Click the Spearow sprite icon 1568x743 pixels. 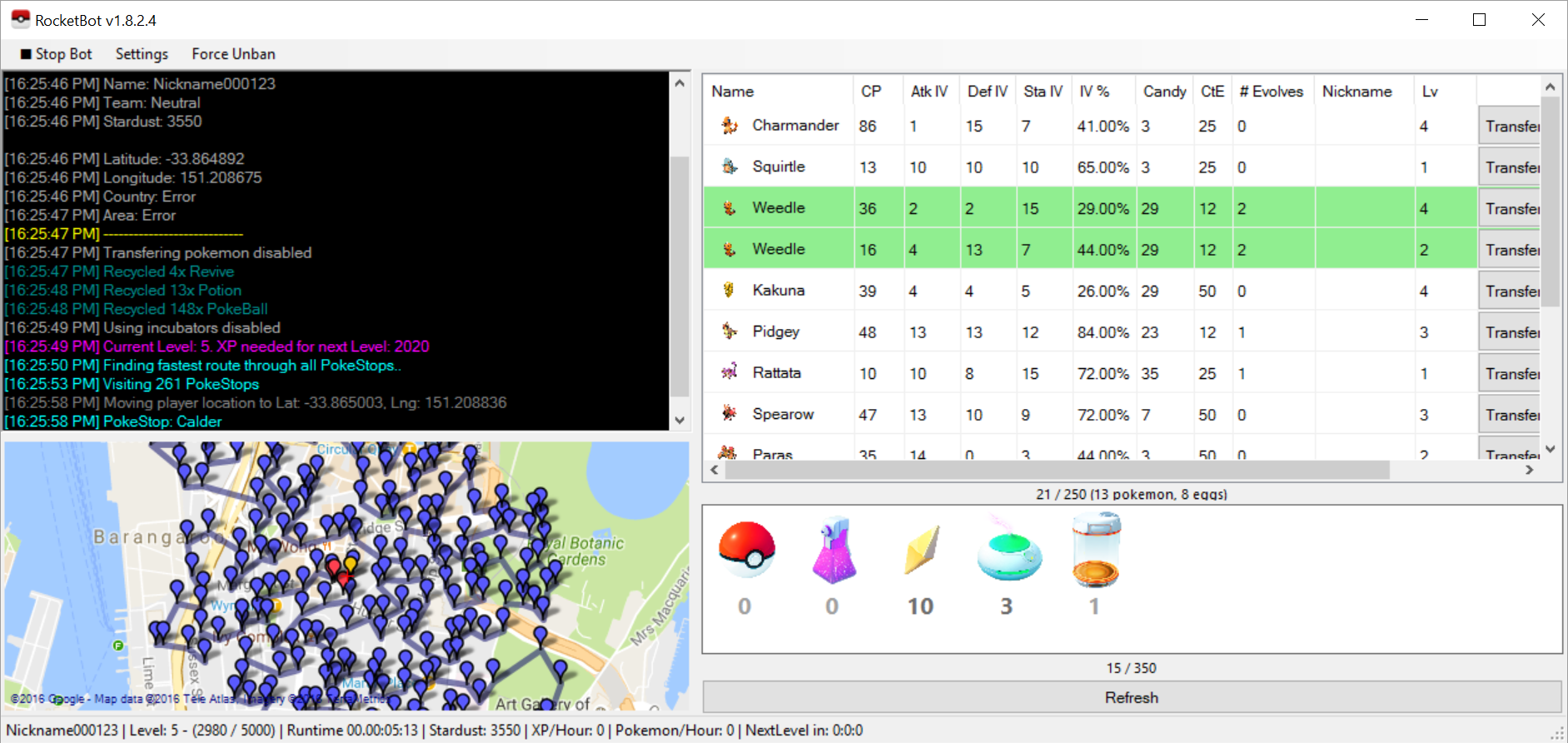pyautogui.click(x=729, y=413)
